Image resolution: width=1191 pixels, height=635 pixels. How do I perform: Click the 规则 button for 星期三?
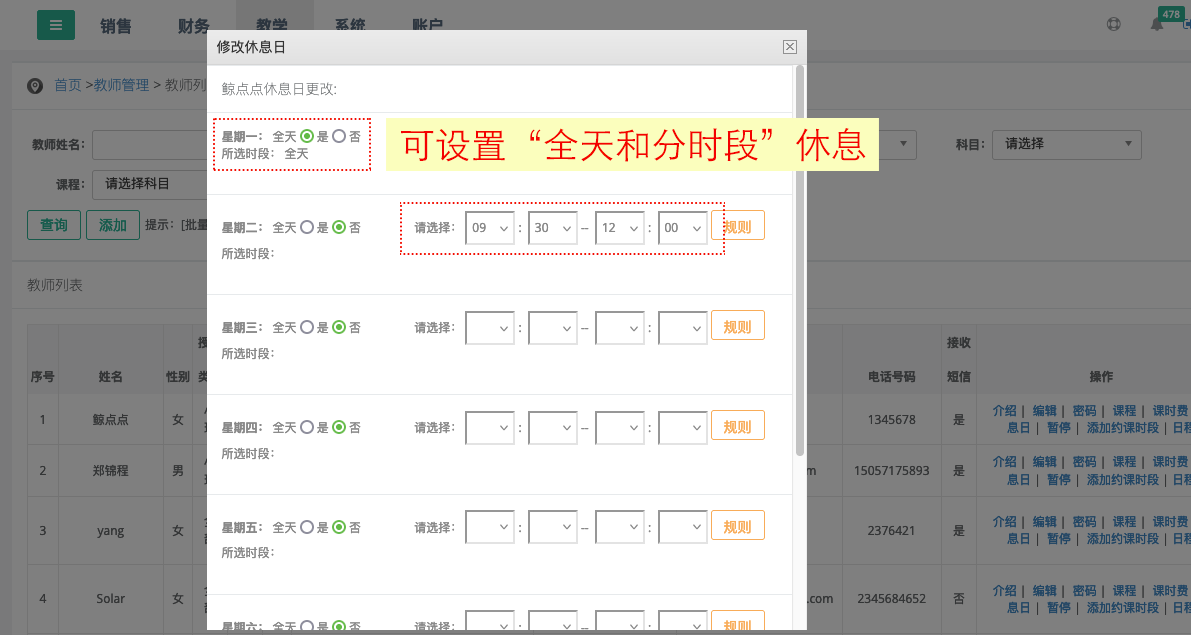[x=738, y=327]
